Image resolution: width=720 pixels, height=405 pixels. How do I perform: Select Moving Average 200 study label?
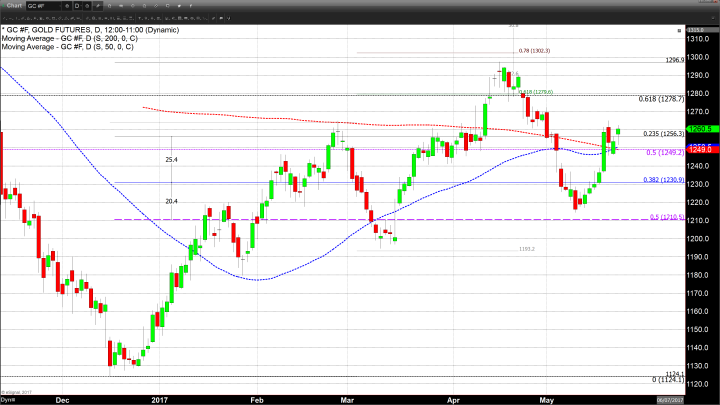pos(70,38)
